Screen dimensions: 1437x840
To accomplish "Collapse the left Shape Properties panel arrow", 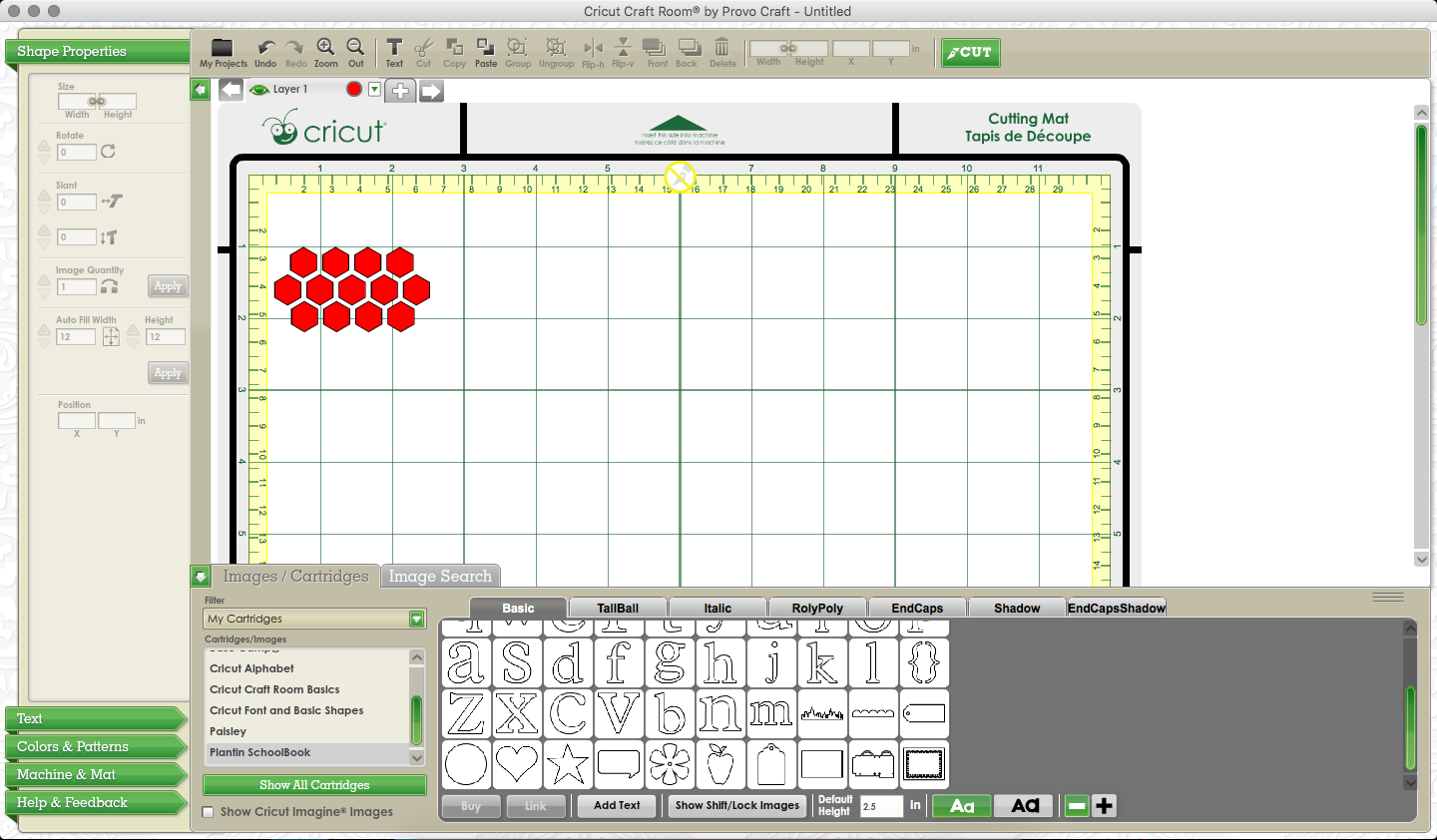I will click(200, 90).
